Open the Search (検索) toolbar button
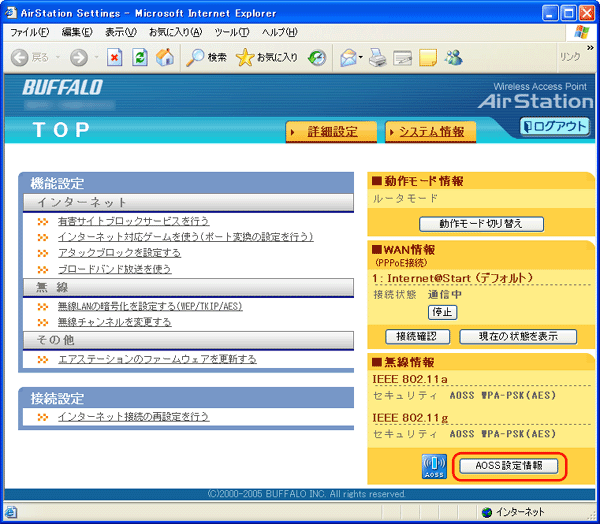 pos(206,58)
